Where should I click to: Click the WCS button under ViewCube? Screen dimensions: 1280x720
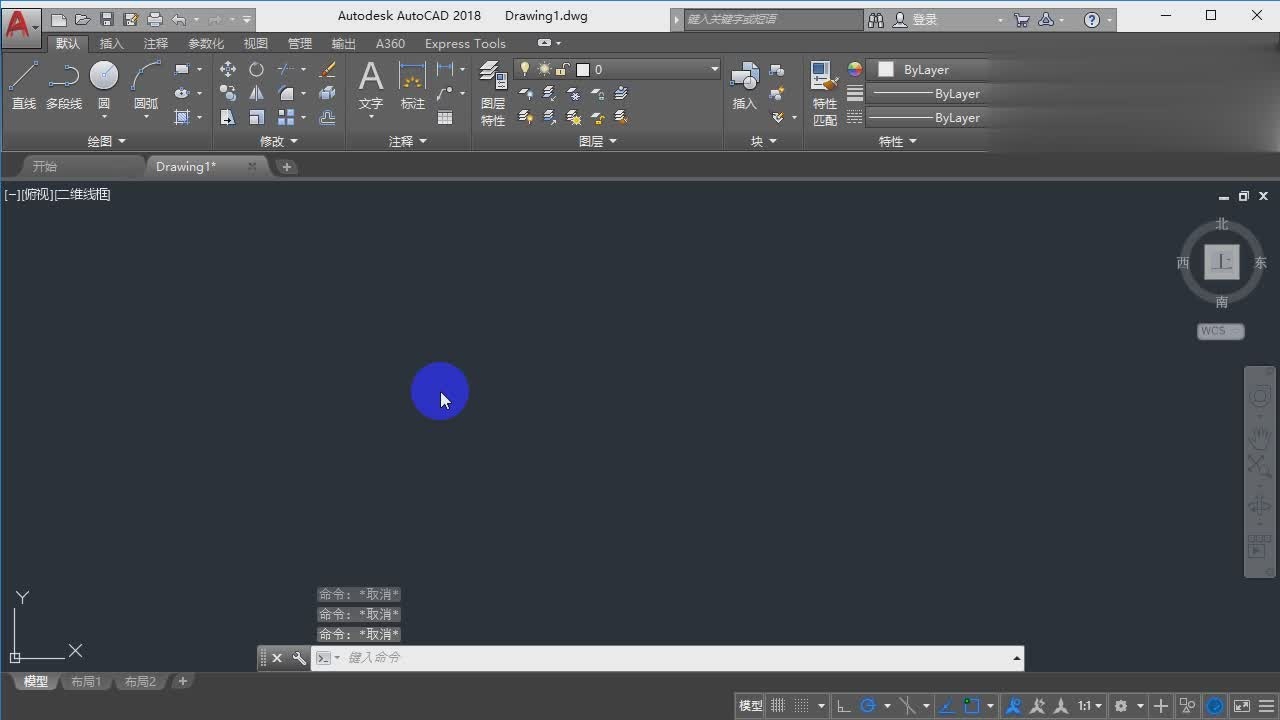1220,331
